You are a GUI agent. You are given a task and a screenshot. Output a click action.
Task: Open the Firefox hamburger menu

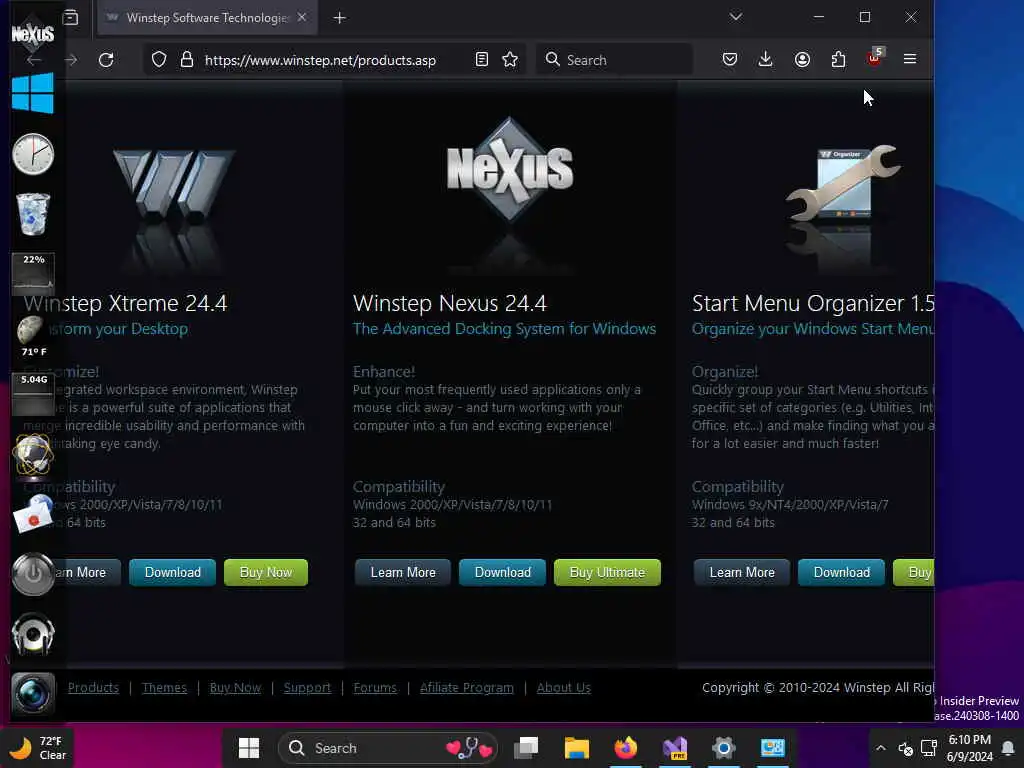click(x=910, y=59)
